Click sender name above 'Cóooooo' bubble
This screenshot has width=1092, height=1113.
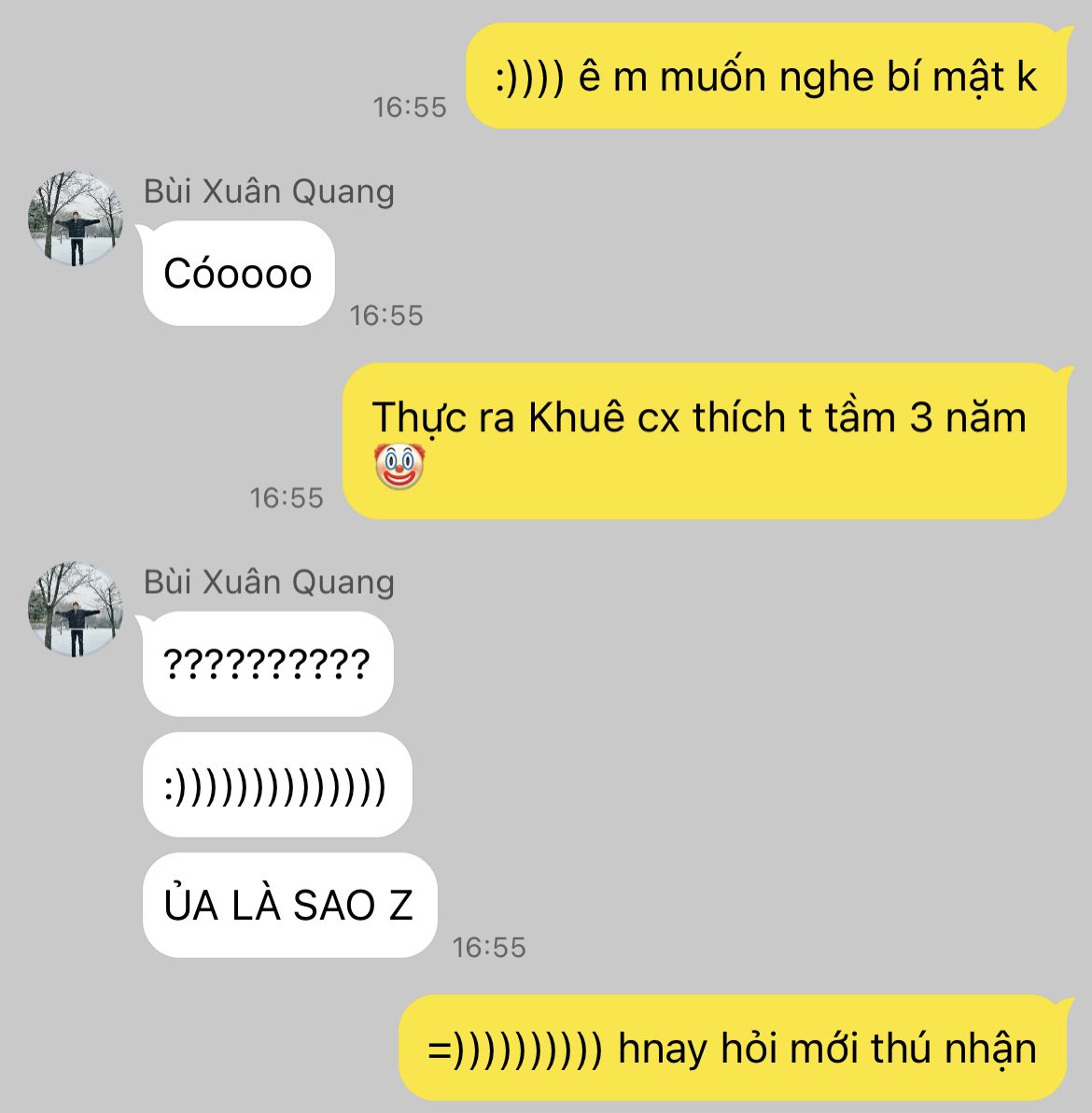(x=269, y=191)
